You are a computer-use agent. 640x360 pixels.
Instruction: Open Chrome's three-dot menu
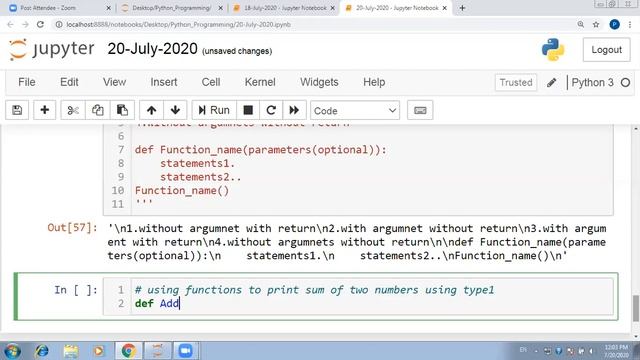point(630,24)
